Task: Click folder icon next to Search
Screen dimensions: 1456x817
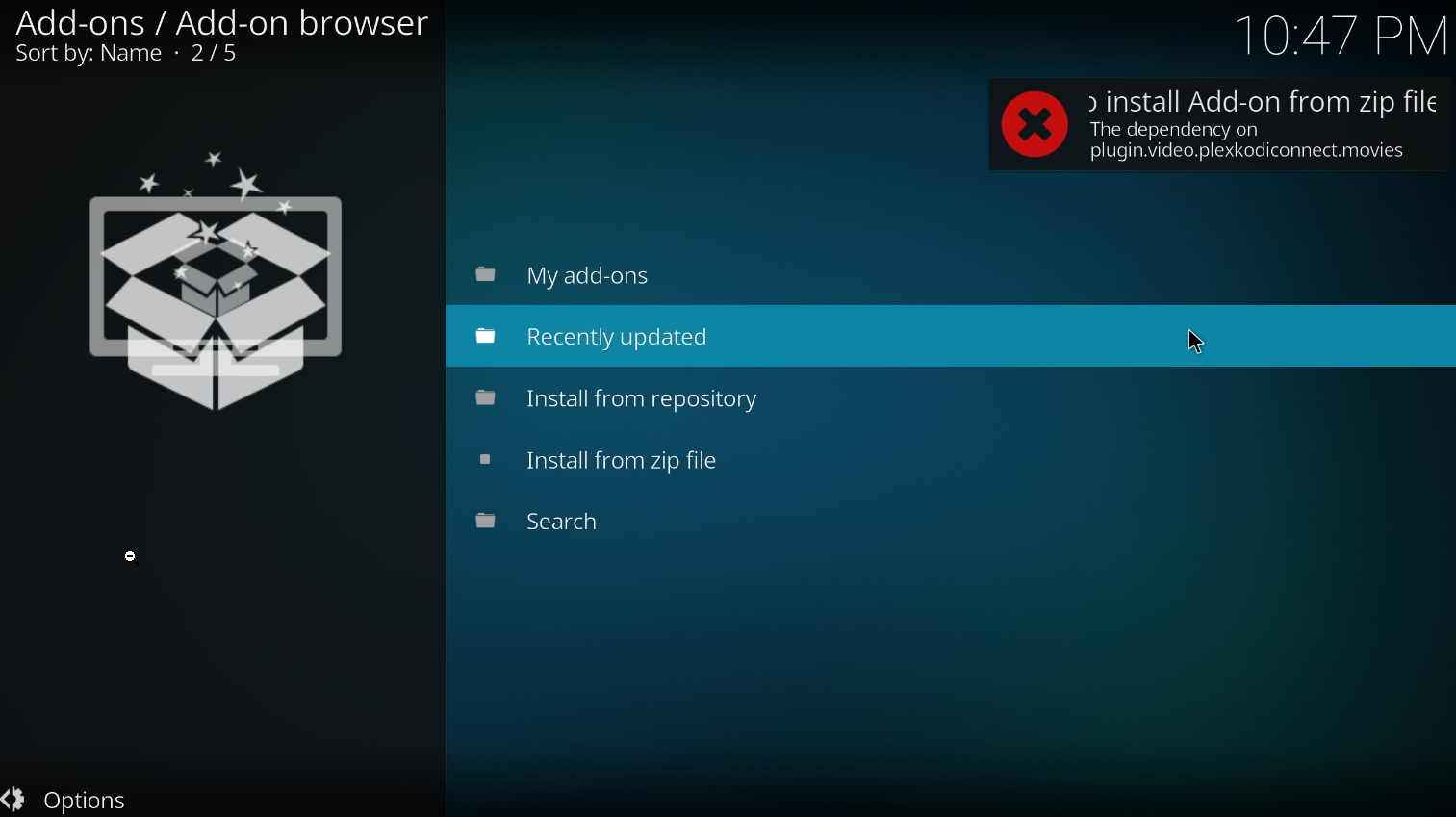Action: (x=486, y=521)
